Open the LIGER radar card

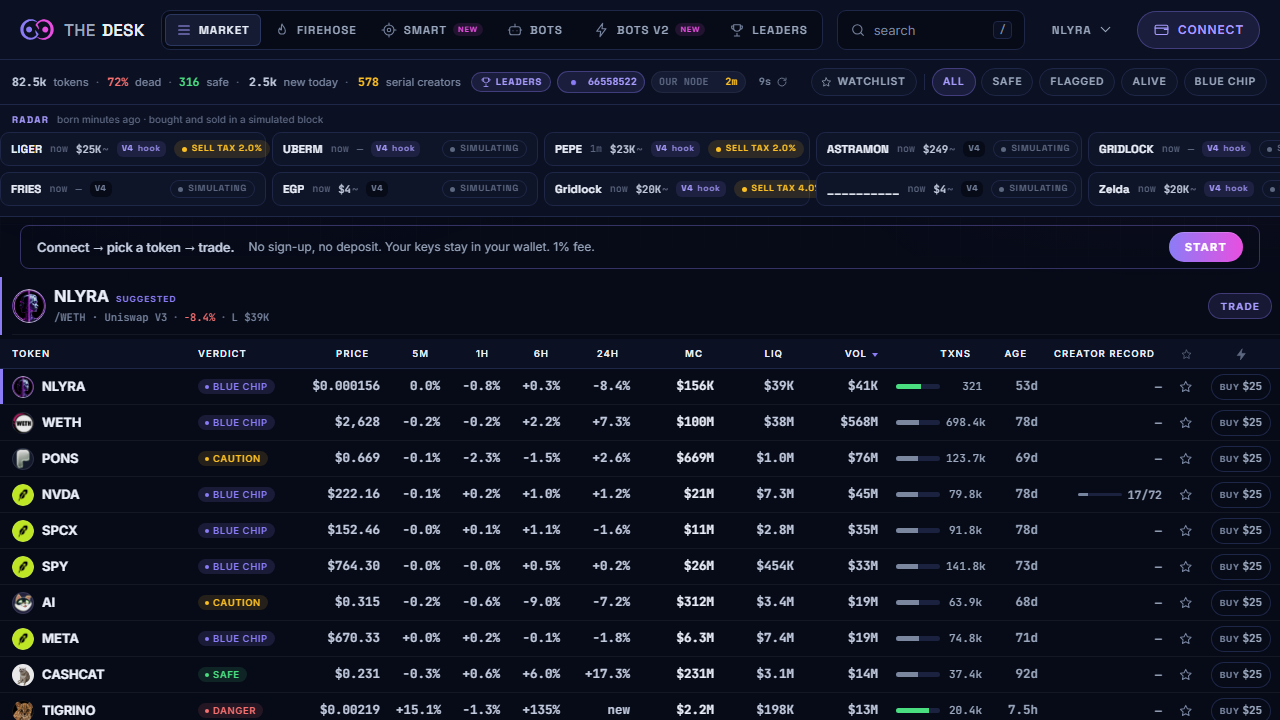(134, 149)
